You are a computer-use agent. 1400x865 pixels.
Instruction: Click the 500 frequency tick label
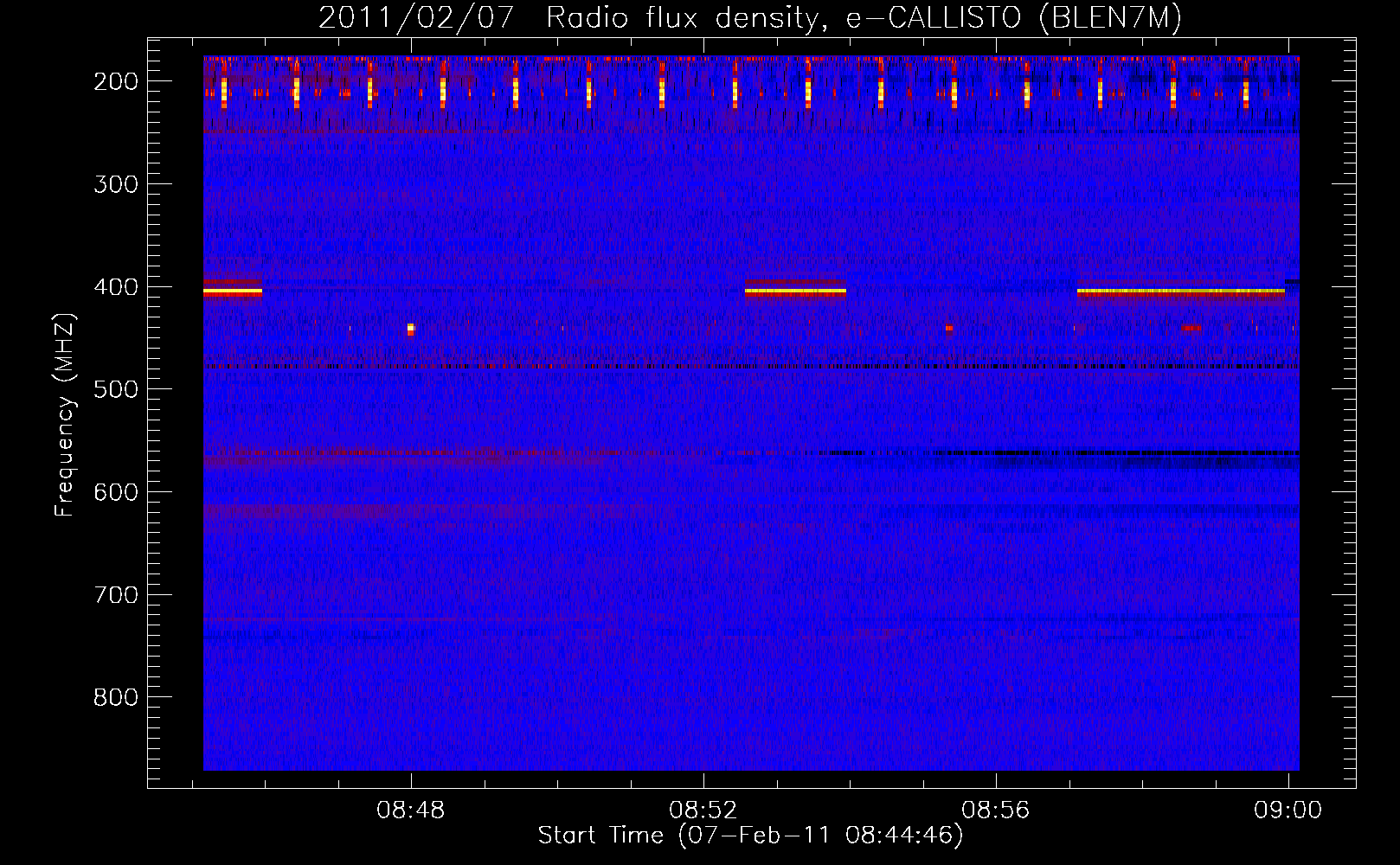point(116,389)
